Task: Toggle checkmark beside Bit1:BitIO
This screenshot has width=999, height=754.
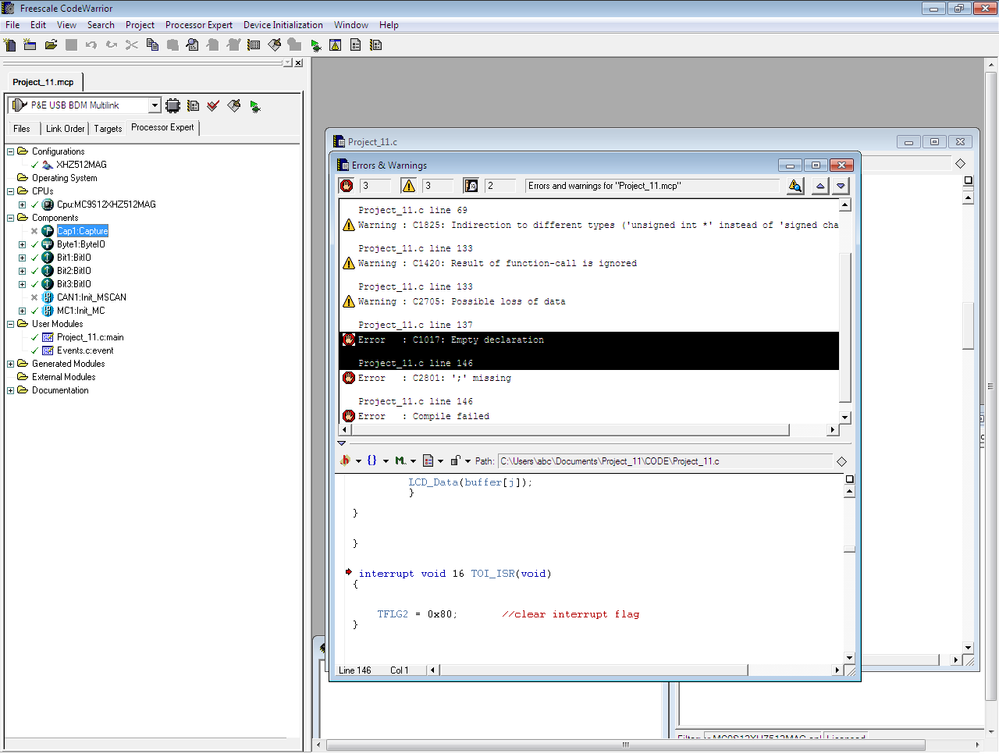Action: 34,257
